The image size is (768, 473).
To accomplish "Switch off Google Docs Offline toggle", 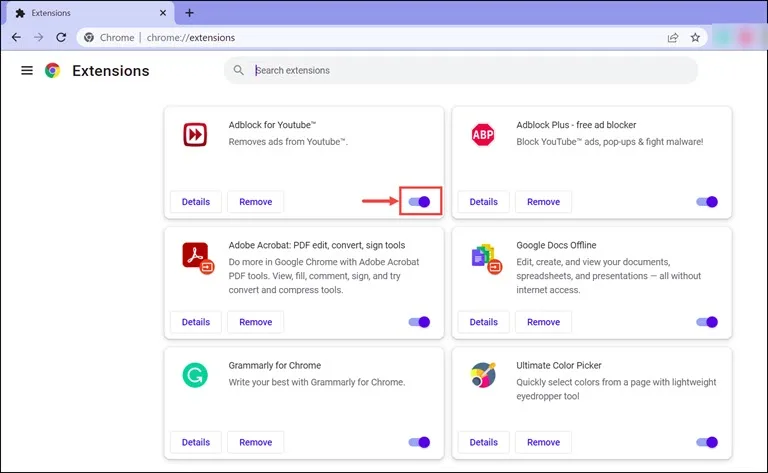I will click(707, 322).
